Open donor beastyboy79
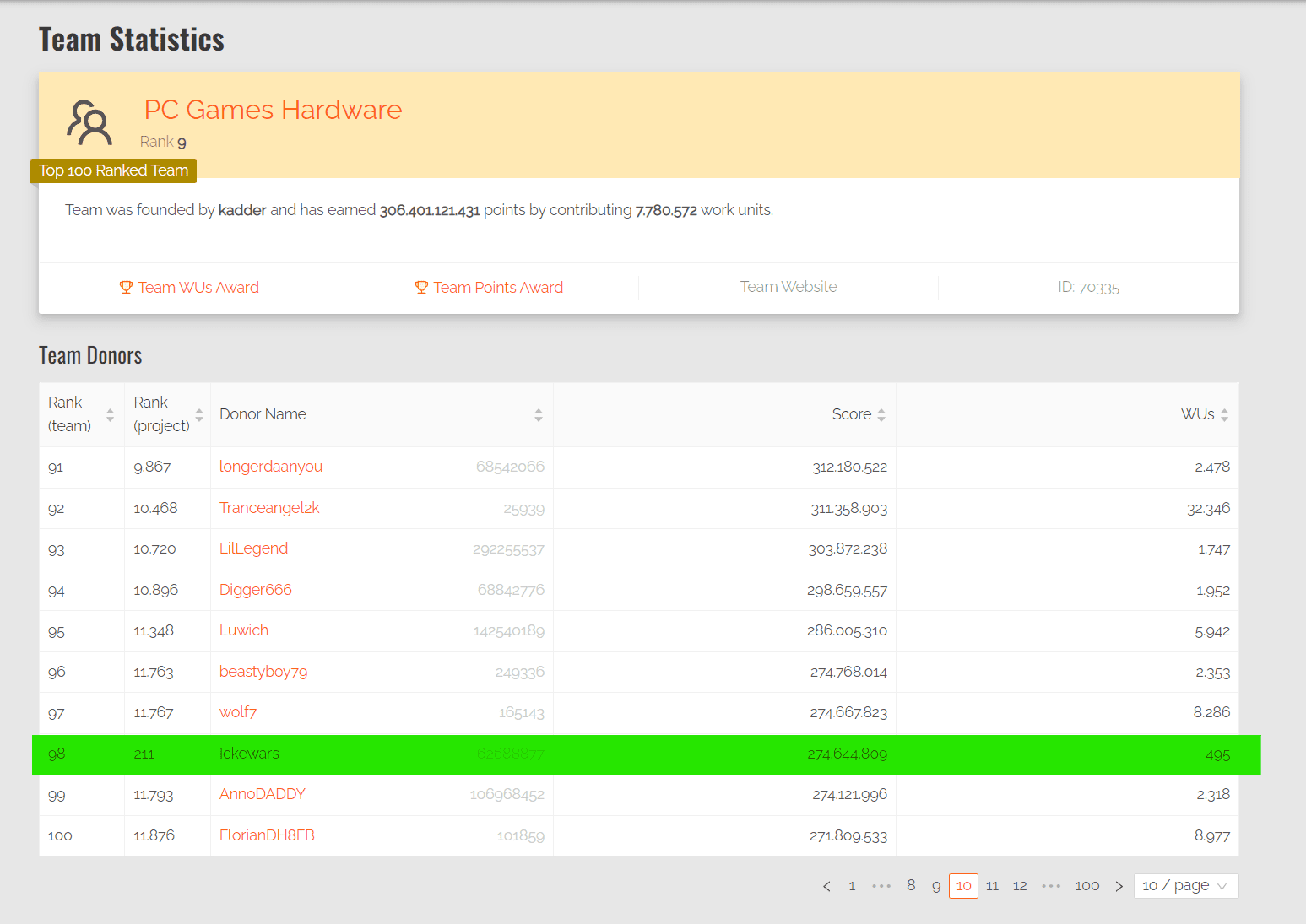The image size is (1306, 924). (263, 672)
